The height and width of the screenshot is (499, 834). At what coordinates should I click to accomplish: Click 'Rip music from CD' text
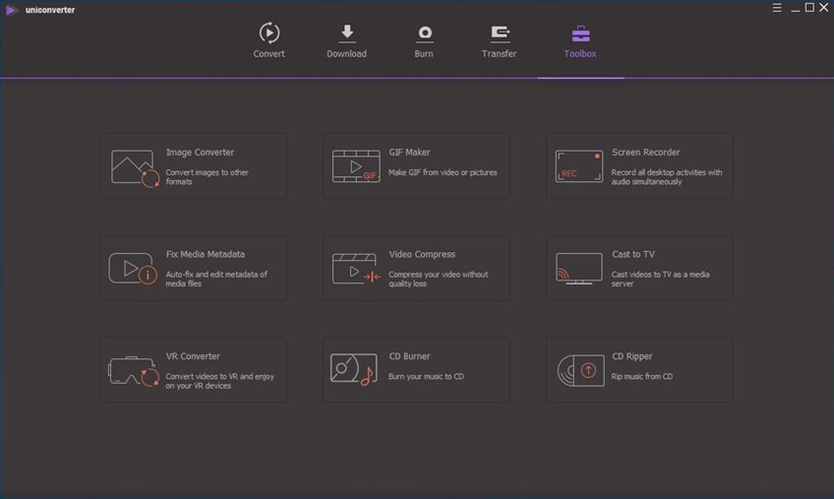[642, 377]
